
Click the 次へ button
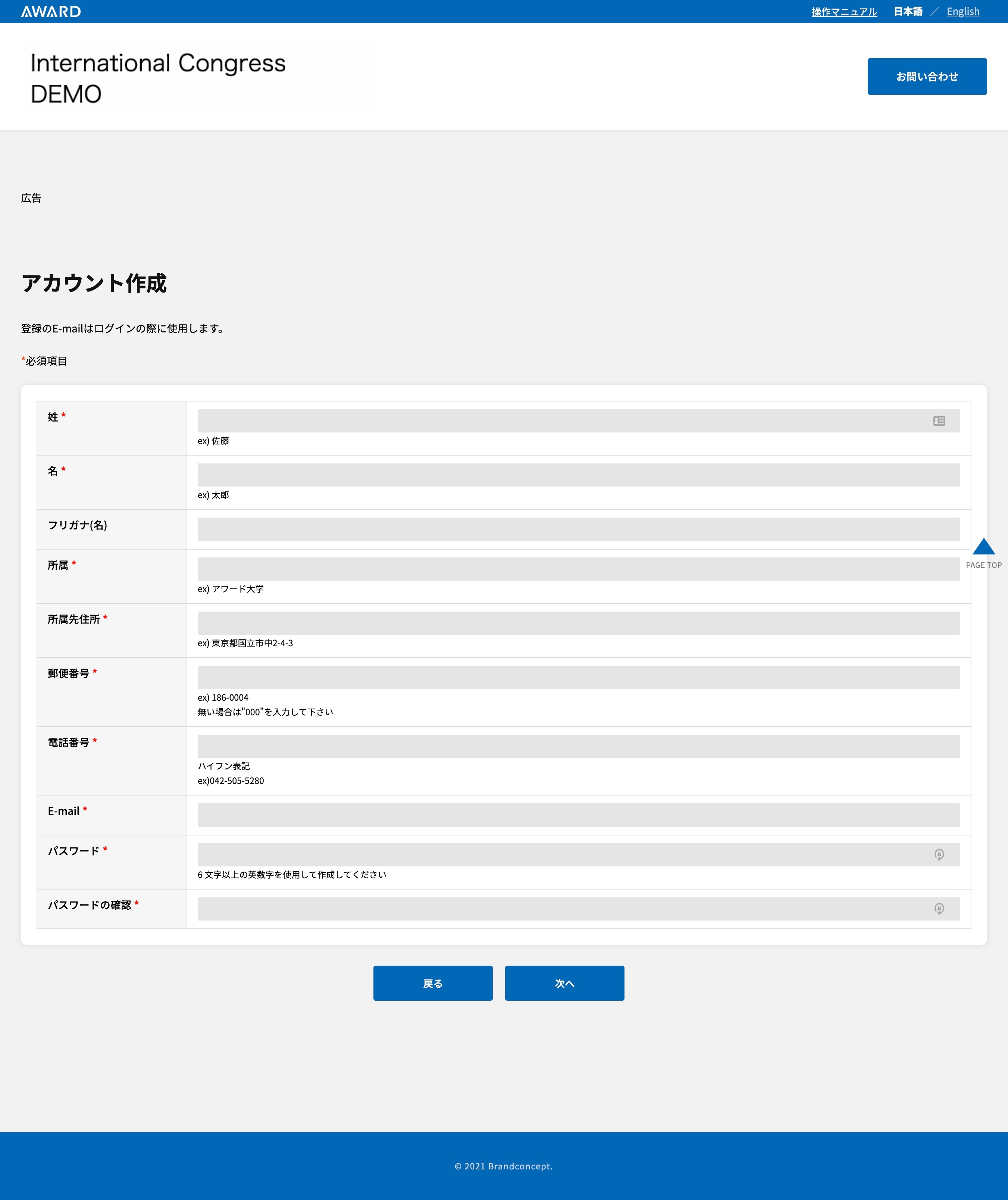[x=564, y=983]
